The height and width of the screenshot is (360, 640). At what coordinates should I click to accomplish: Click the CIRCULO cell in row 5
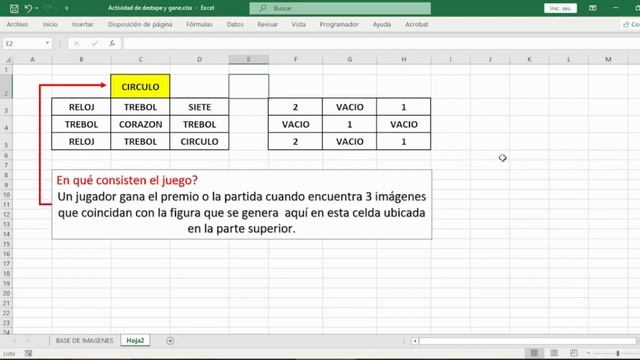point(199,141)
